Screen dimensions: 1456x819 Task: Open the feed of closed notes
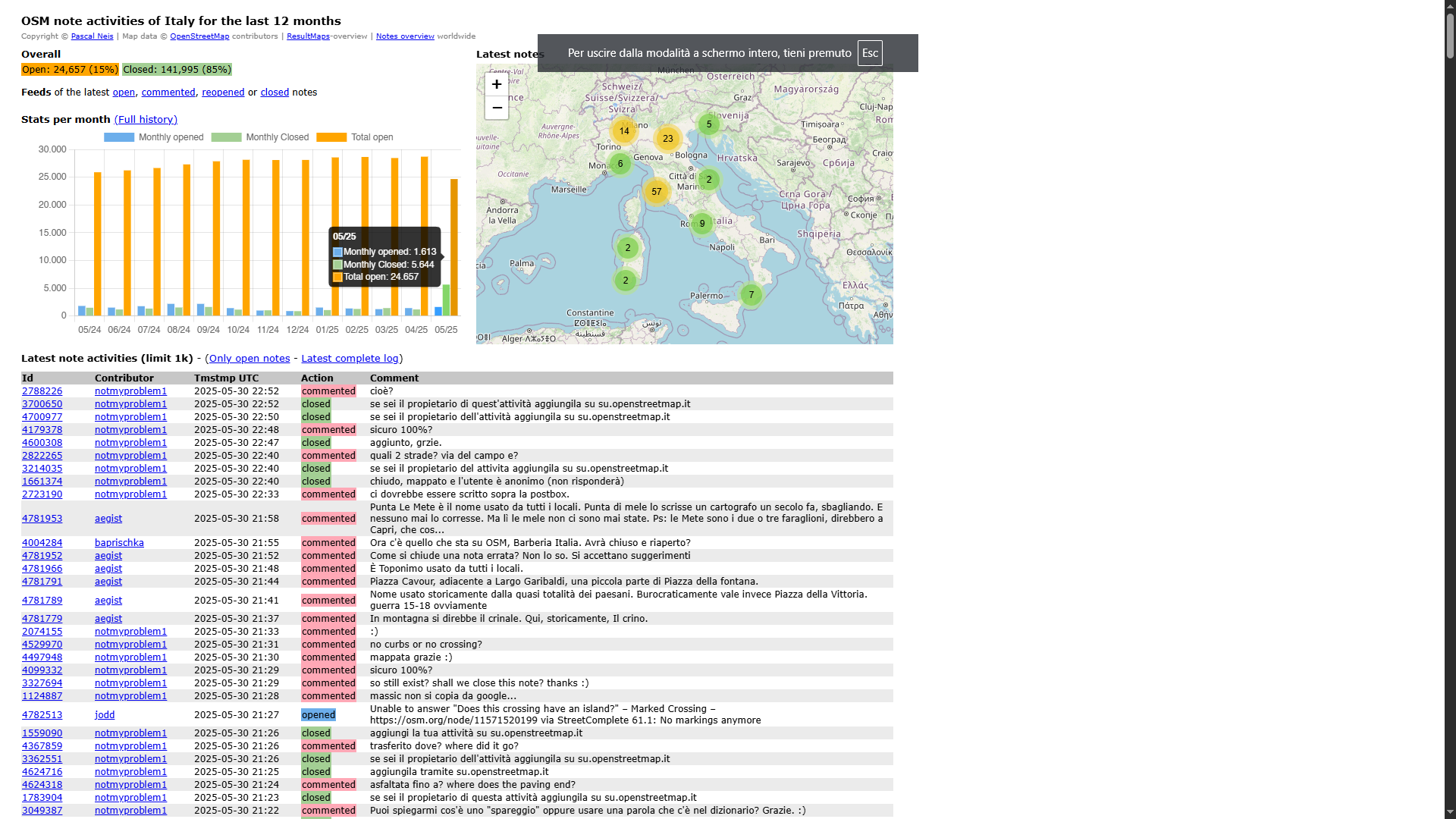(275, 93)
